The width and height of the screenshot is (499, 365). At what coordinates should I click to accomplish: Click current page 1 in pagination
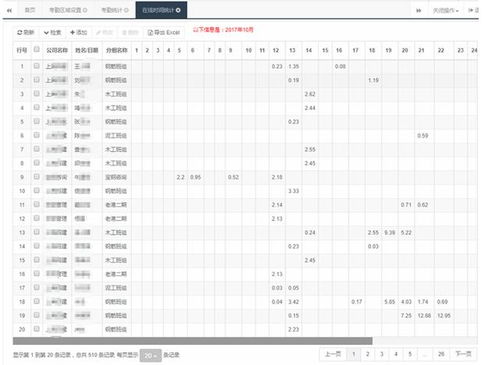tap(354, 354)
